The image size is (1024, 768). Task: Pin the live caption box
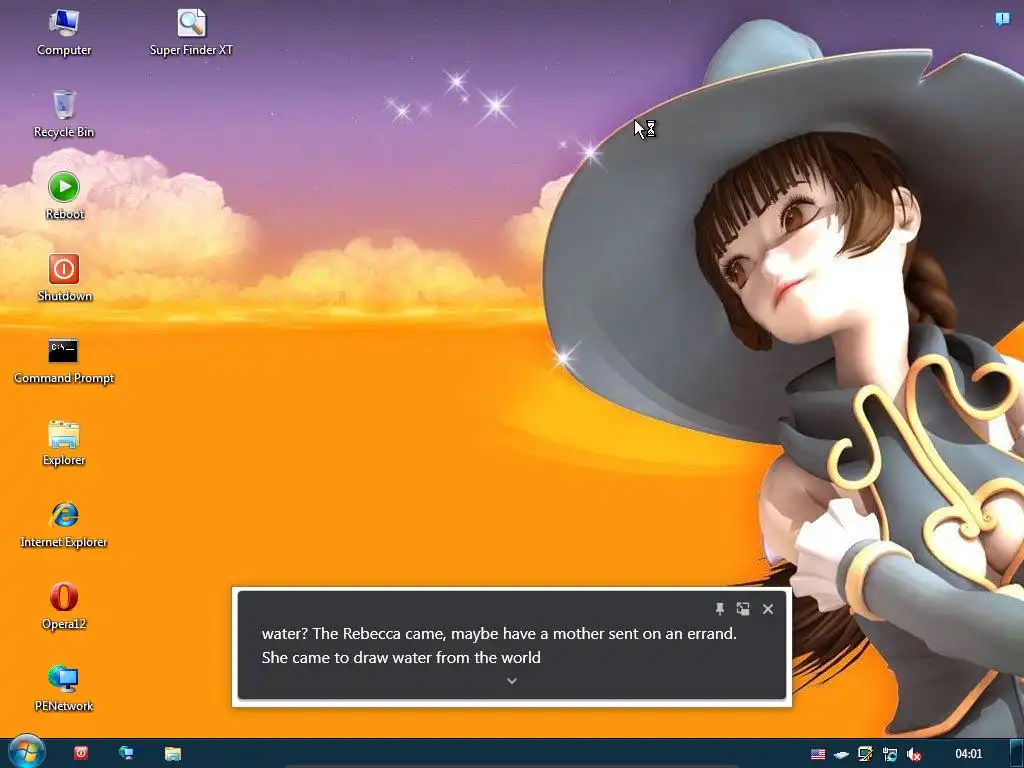tap(720, 609)
